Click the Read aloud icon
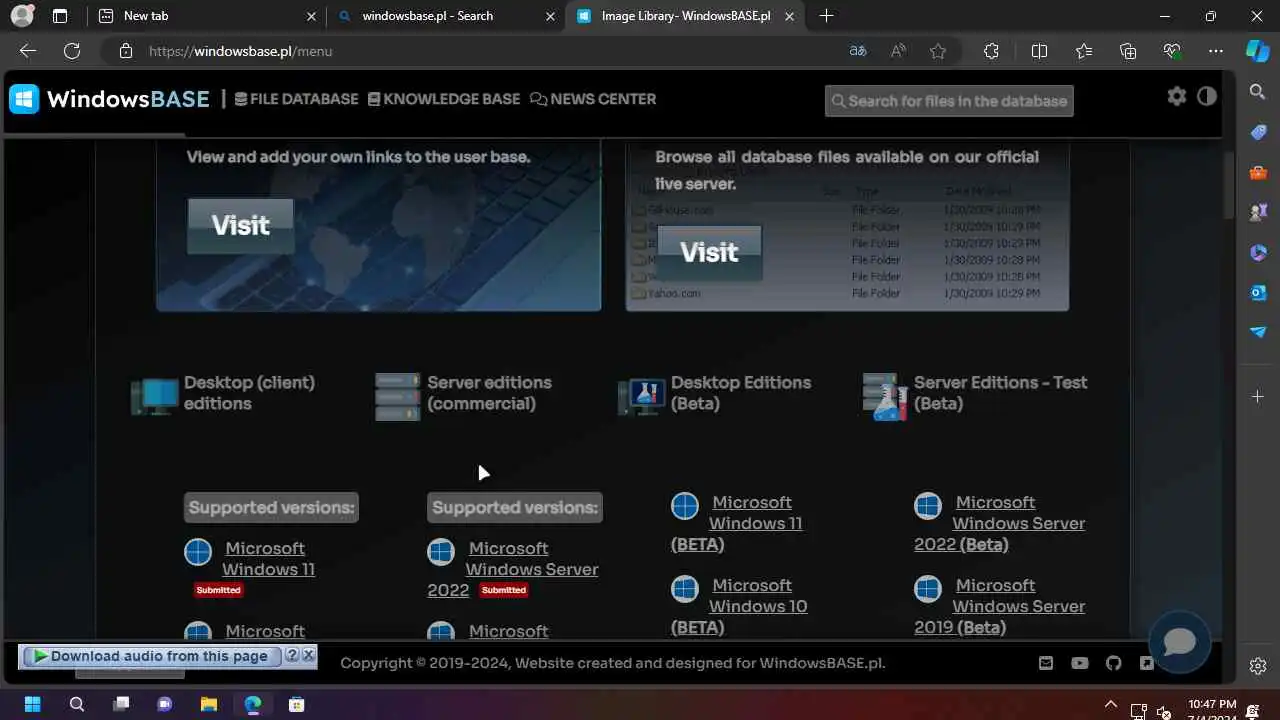 click(898, 51)
